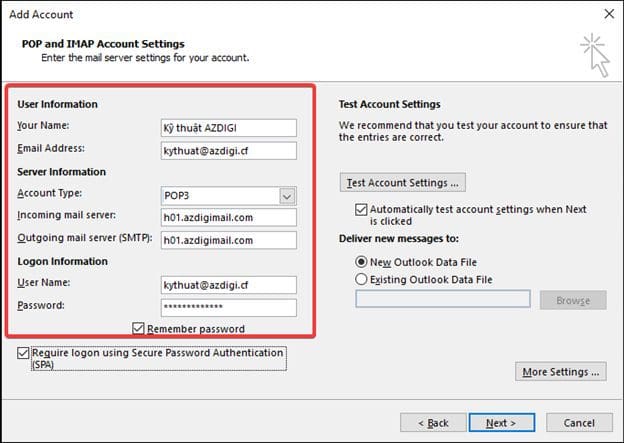Choose Existing Outlook Data File option
Screen dimensions: 624x443
(x=362, y=279)
